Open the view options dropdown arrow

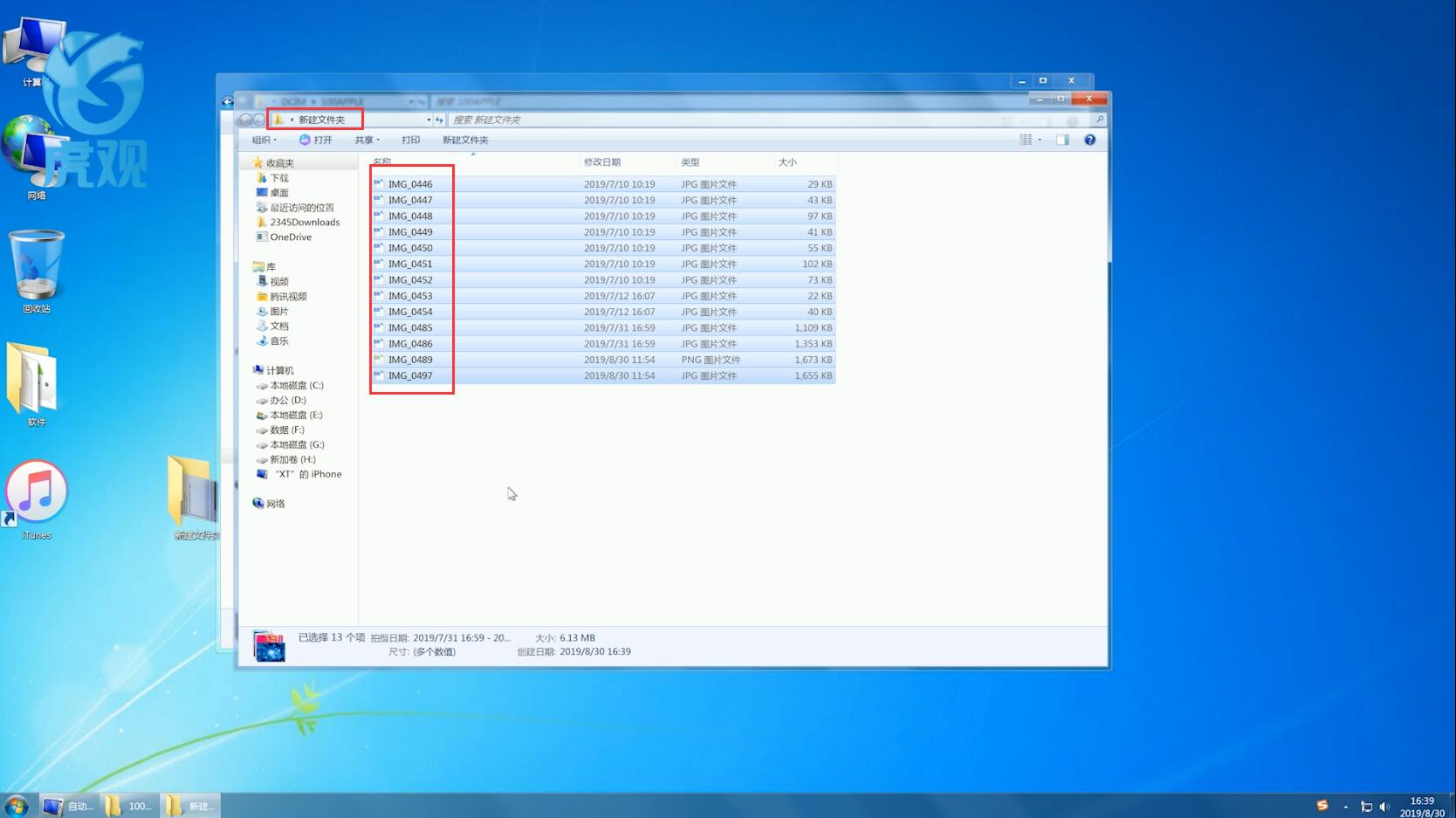(1040, 140)
